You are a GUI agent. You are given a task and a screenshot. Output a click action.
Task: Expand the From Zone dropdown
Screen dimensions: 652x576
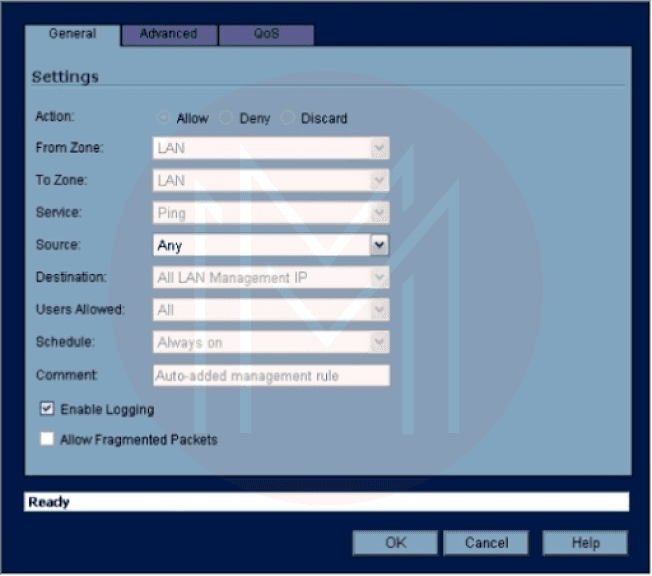coord(379,149)
